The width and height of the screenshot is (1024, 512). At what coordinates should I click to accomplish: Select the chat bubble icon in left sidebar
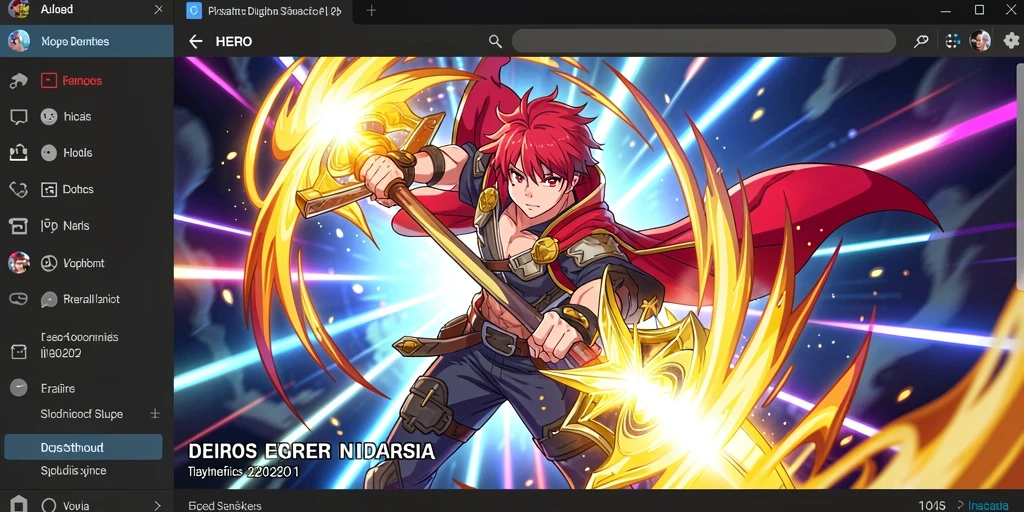pyautogui.click(x=19, y=117)
